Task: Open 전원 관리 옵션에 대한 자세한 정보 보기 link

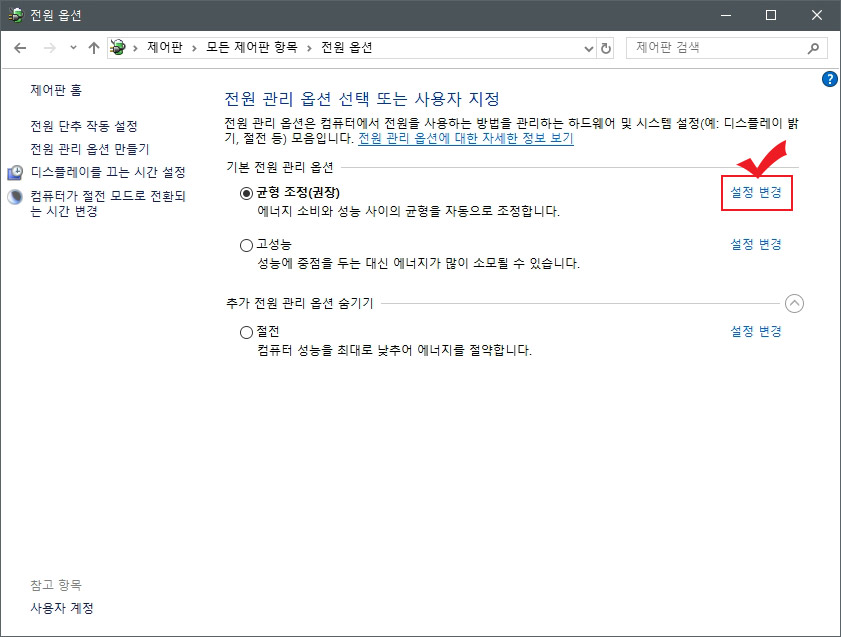Action: tap(466, 138)
